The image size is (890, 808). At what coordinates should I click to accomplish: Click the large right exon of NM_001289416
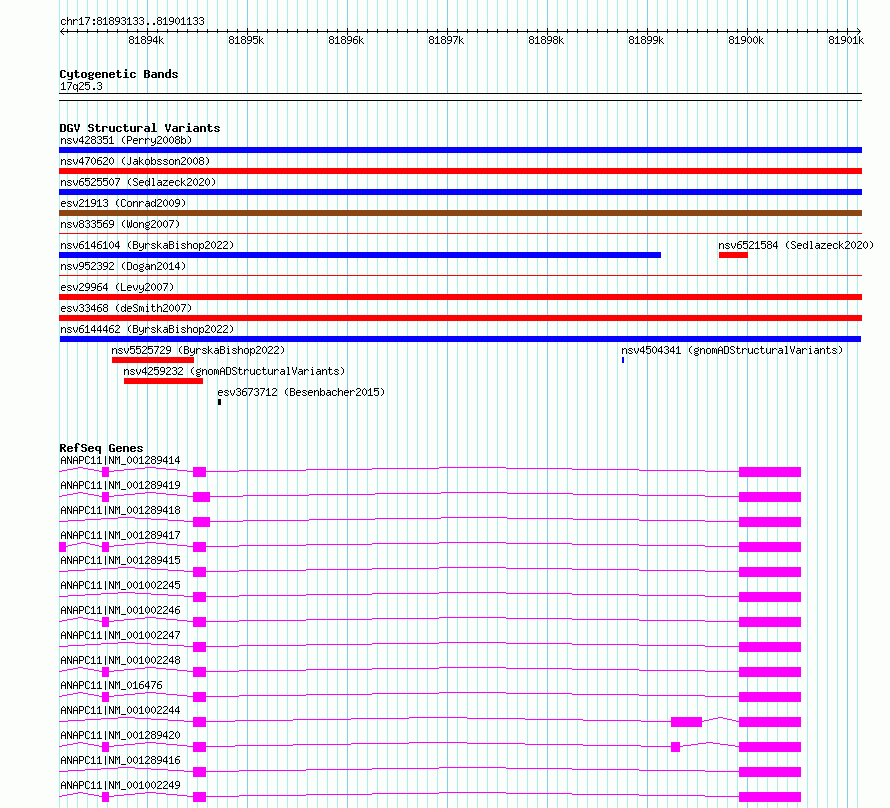coord(770,772)
